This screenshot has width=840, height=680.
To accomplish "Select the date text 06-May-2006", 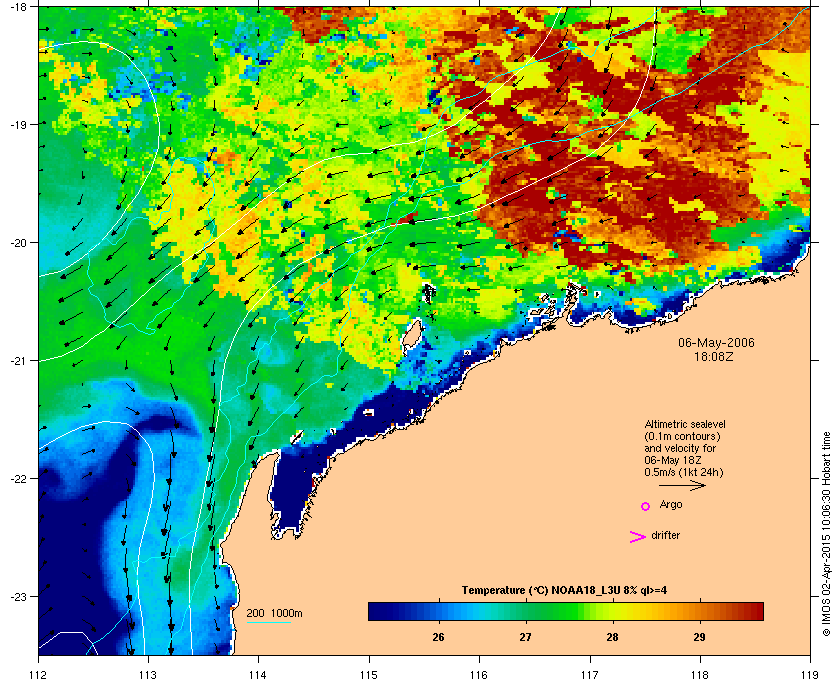I will (716, 343).
